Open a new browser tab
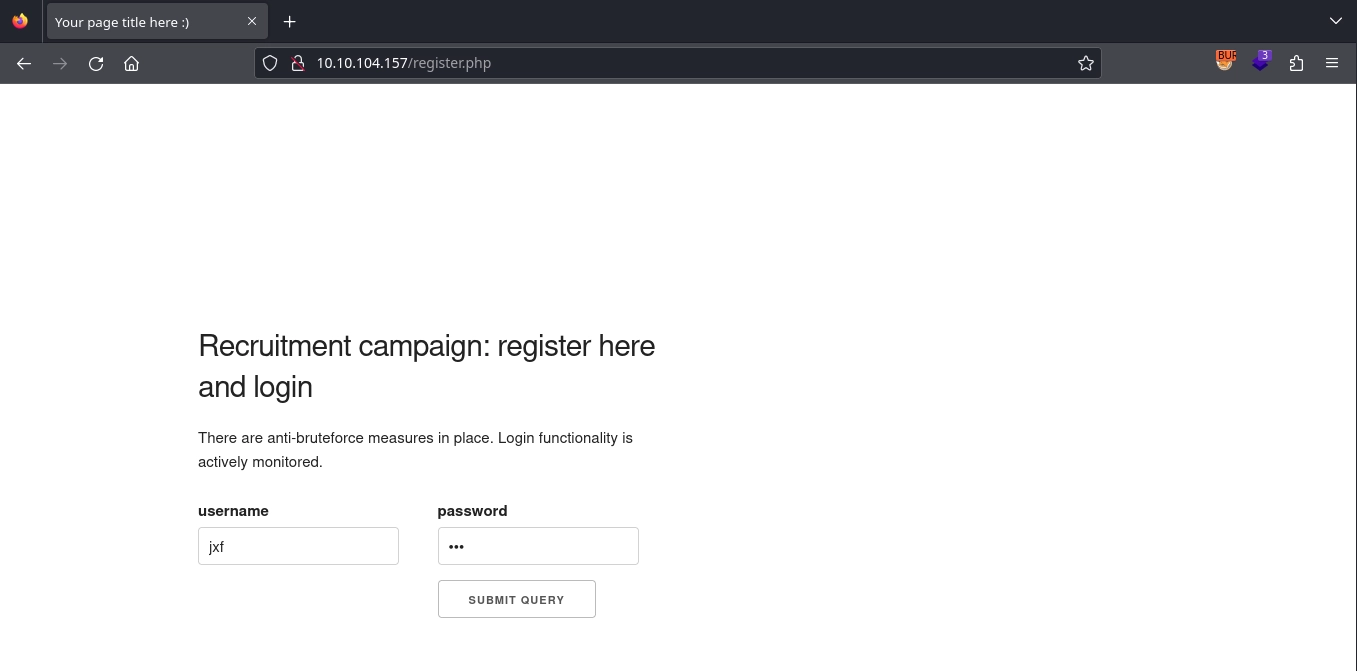Image resolution: width=1357 pixels, height=671 pixels. pyautogui.click(x=289, y=22)
